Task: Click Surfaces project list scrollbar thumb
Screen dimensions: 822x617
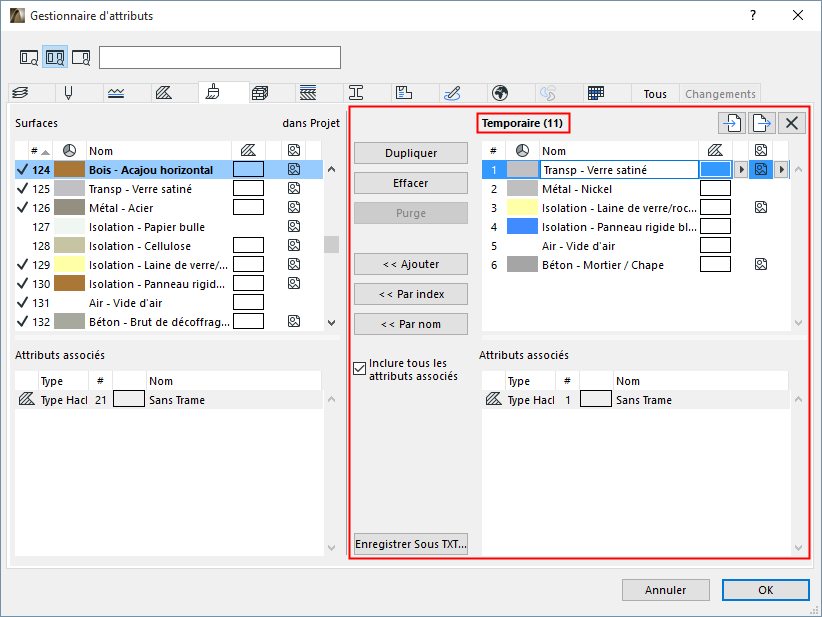Action: coord(331,245)
